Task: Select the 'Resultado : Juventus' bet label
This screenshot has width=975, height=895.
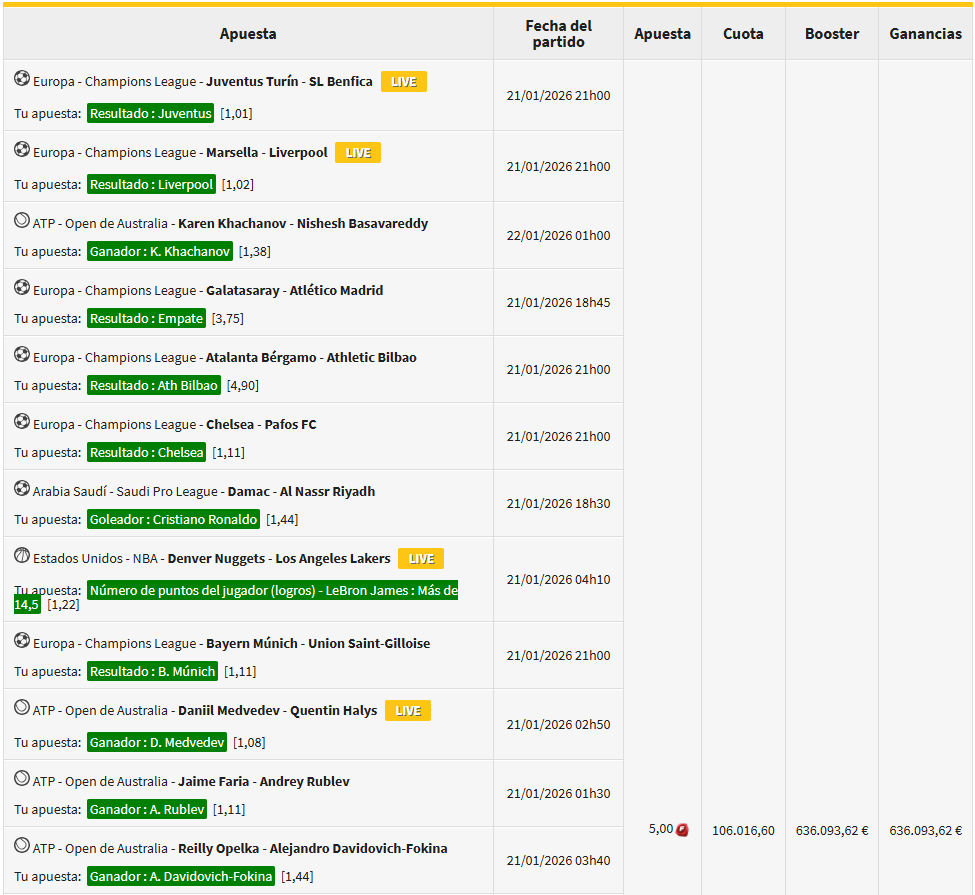Action: coord(150,113)
